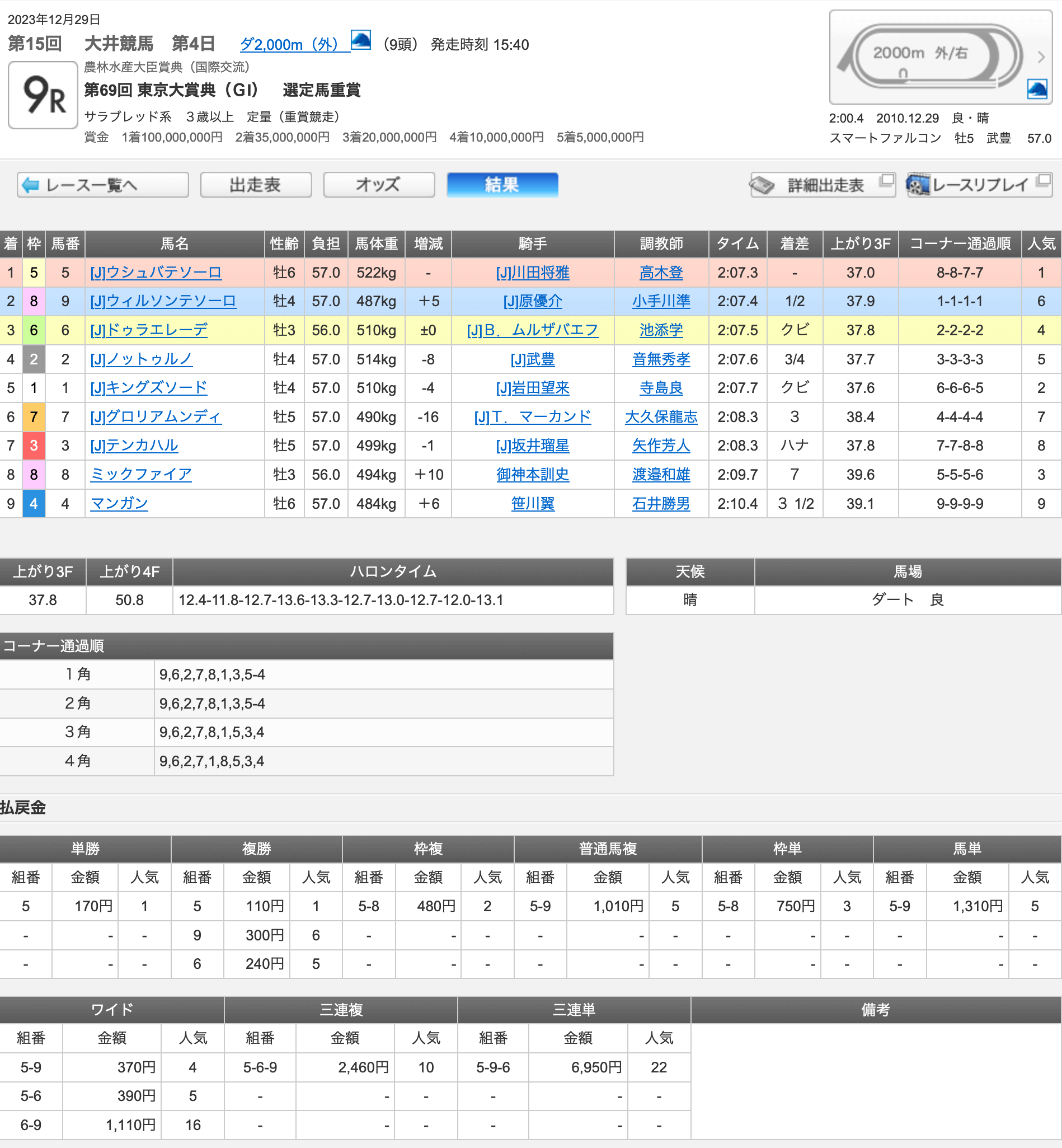This screenshot has height=1148, width=1062.
Task: Open jockey 笹川翼
Action: (533, 504)
